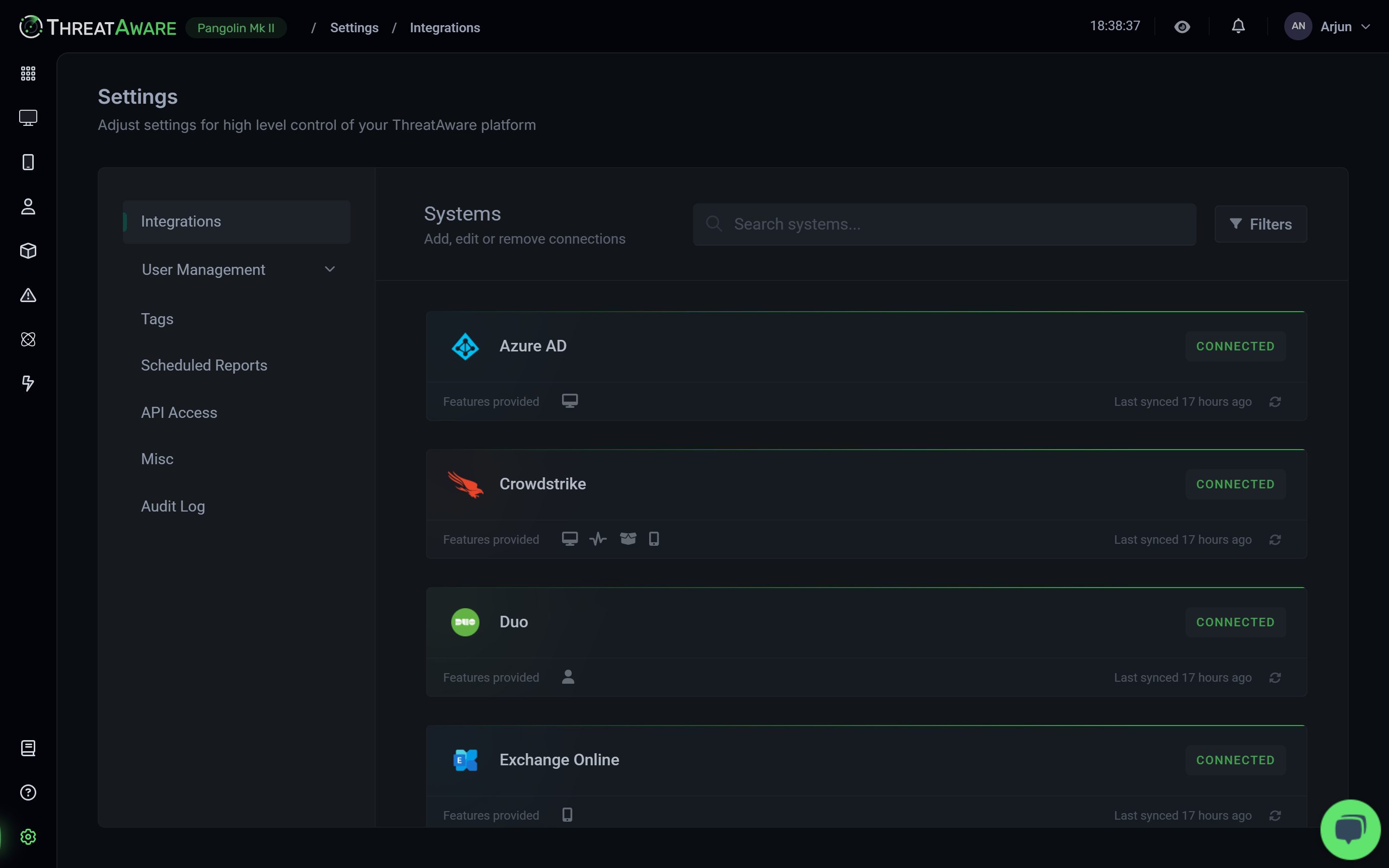Open the apps grid in the sidebar

click(x=28, y=73)
